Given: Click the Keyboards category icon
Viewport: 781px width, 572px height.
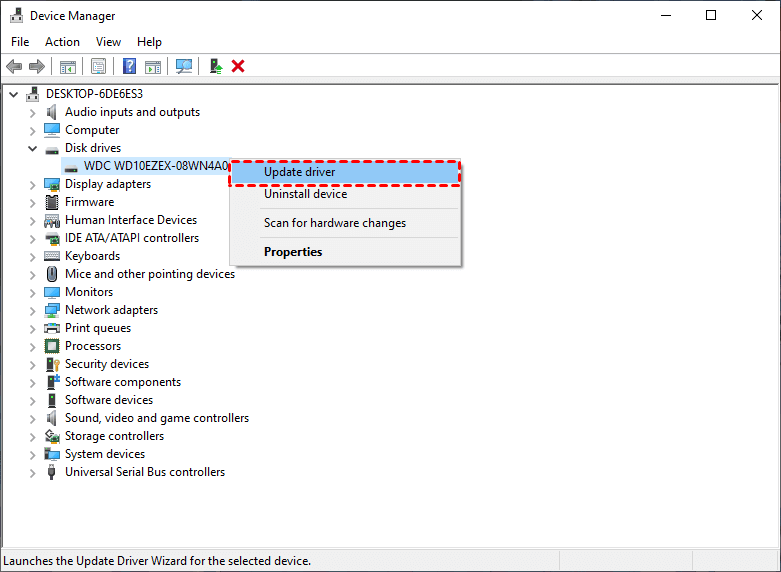Looking at the screenshot, I should (52, 256).
